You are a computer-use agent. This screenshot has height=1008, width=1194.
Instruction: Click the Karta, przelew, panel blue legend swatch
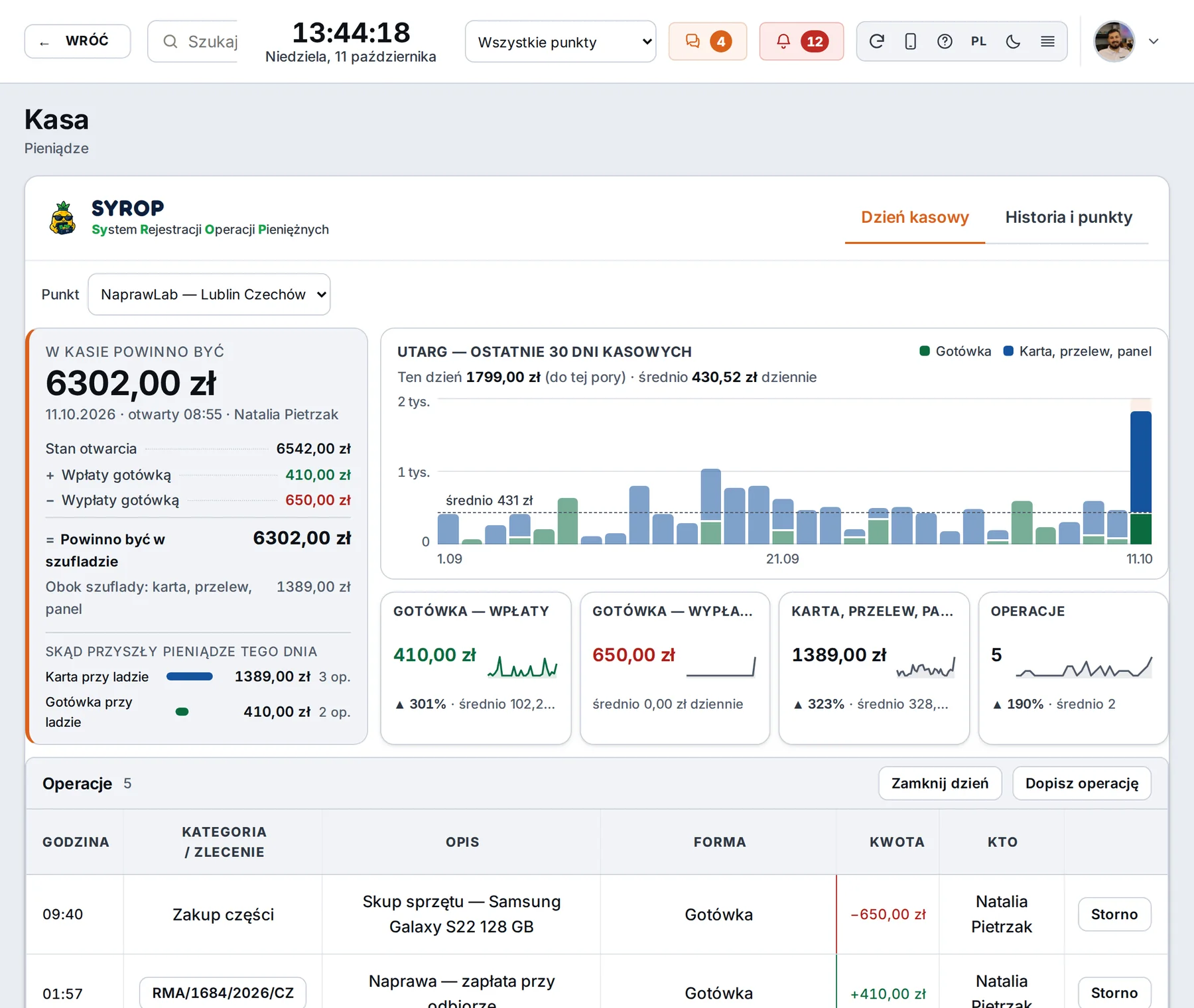click(1008, 351)
